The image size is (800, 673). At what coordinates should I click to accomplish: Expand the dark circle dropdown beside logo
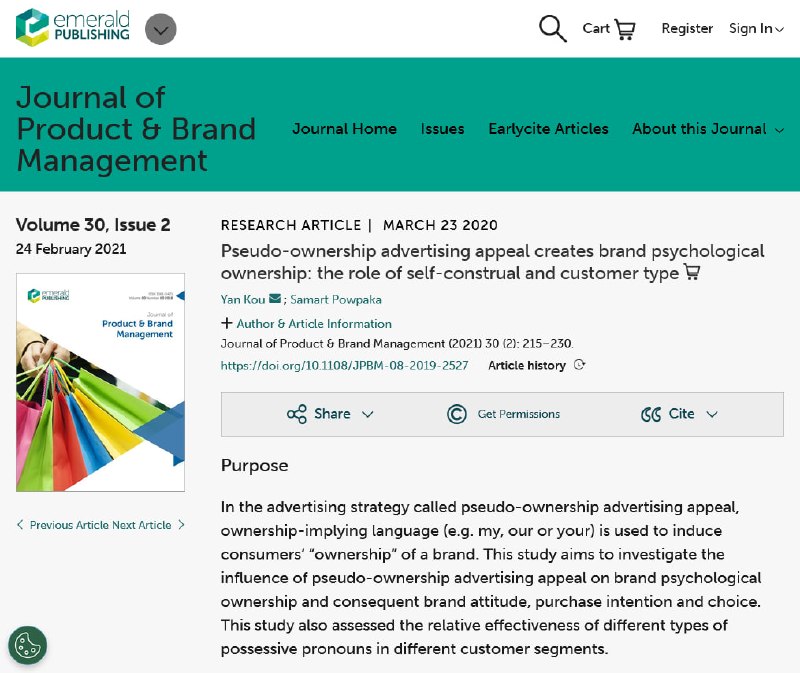tap(161, 30)
